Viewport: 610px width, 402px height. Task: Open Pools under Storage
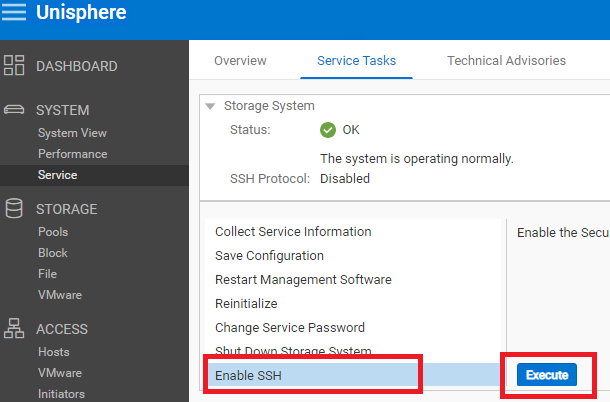click(53, 232)
